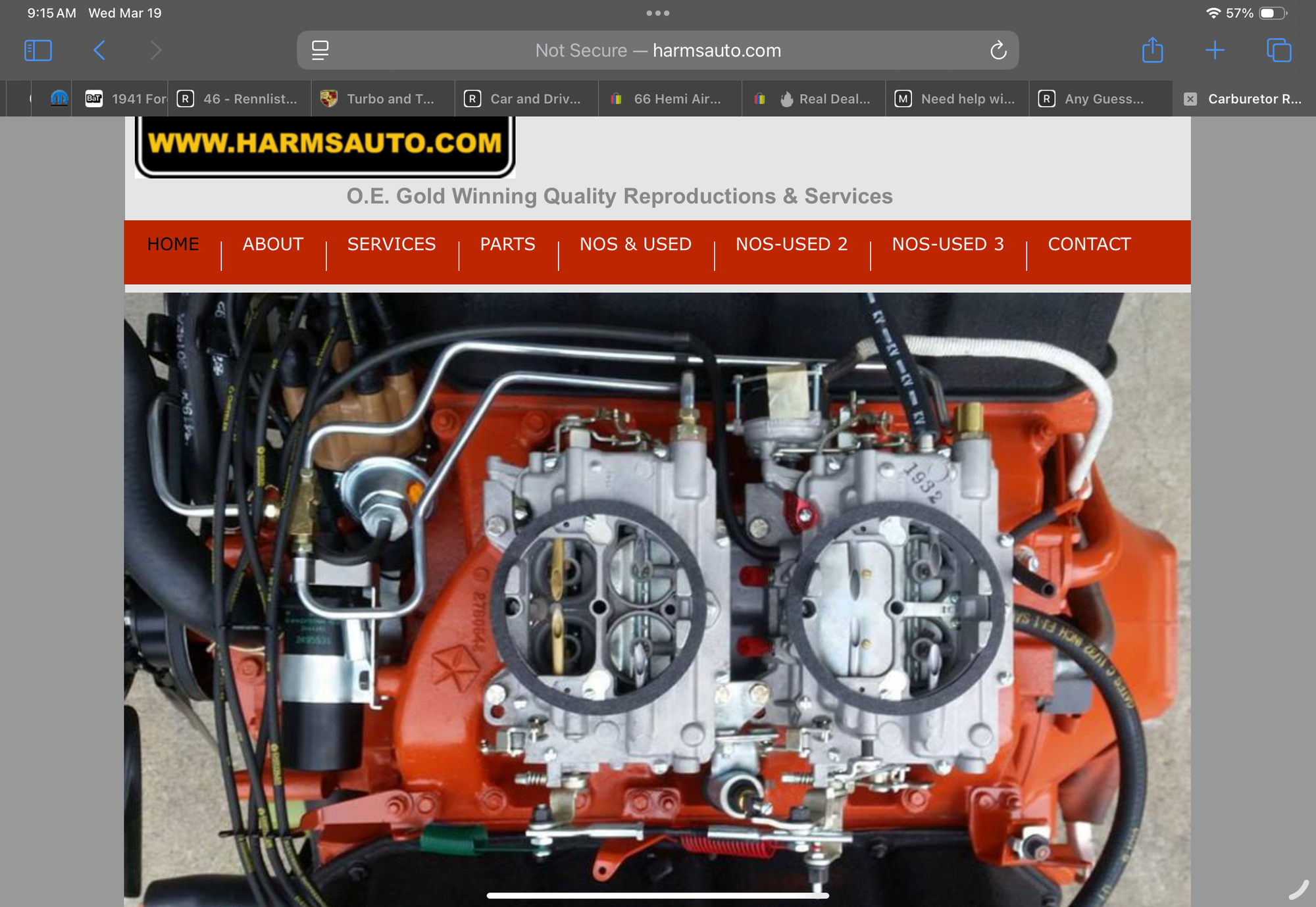Open the page reader menu icon

320,51
